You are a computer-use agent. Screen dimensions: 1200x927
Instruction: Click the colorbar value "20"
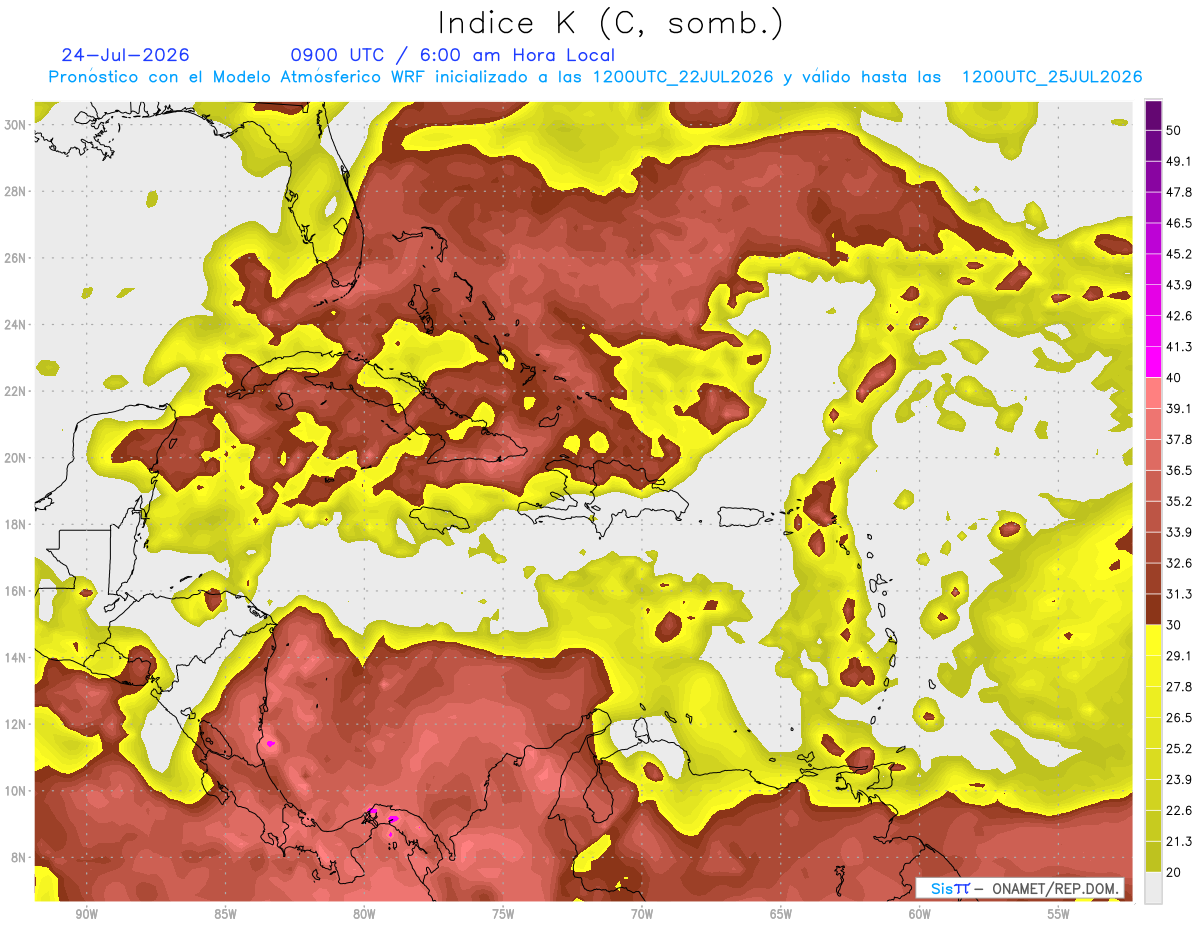tap(1174, 872)
